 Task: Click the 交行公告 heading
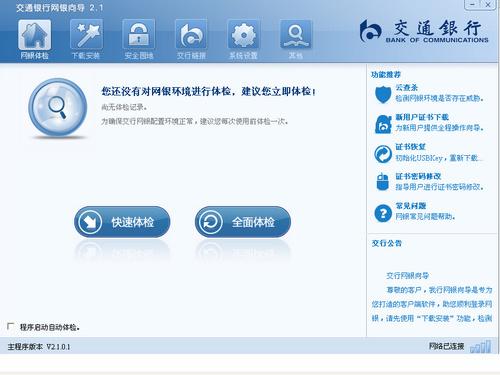click(x=387, y=243)
